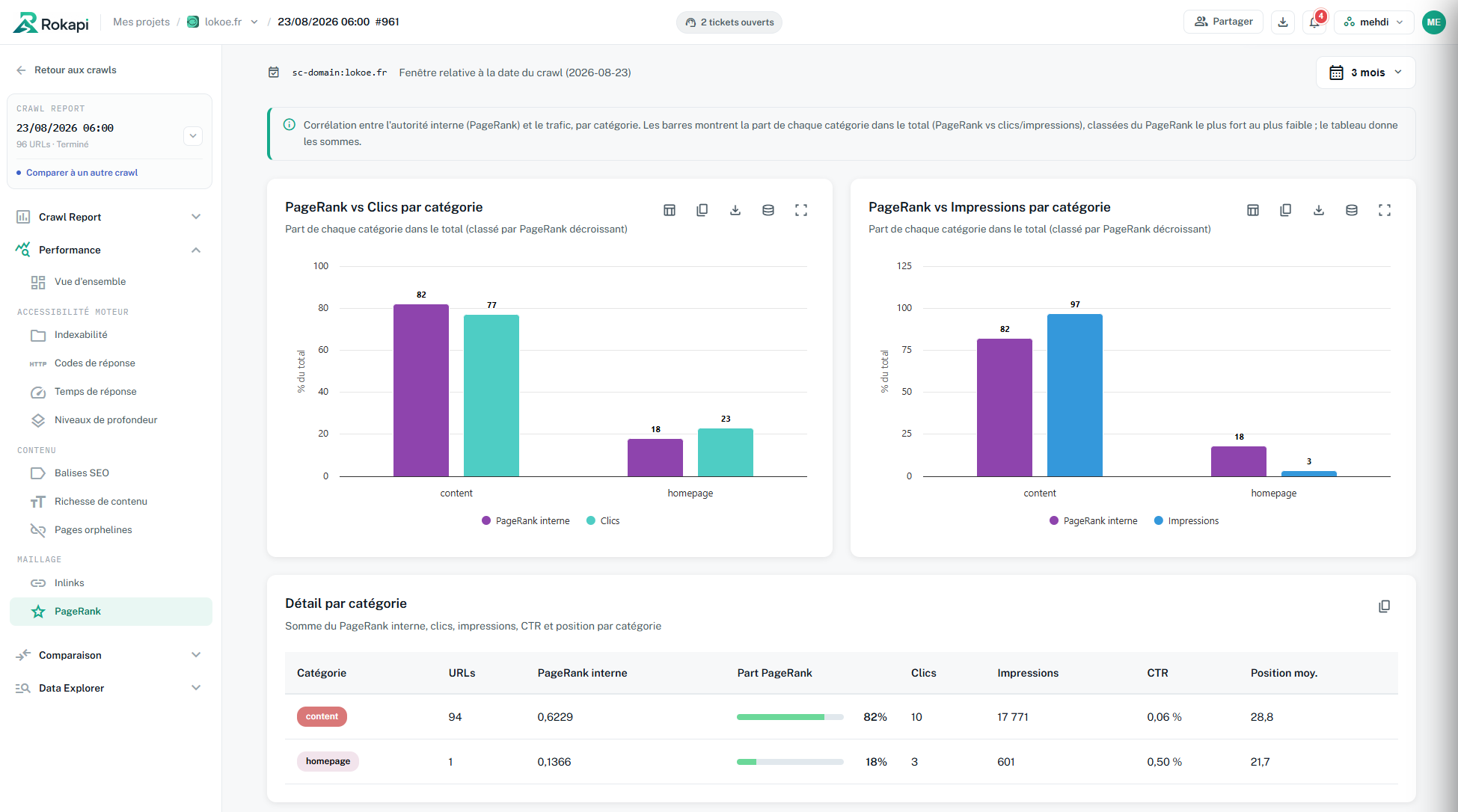The height and width of the screenshot is (812, 1458).
Task: Click the Position moy. column header
Action: coord(1284,673)
